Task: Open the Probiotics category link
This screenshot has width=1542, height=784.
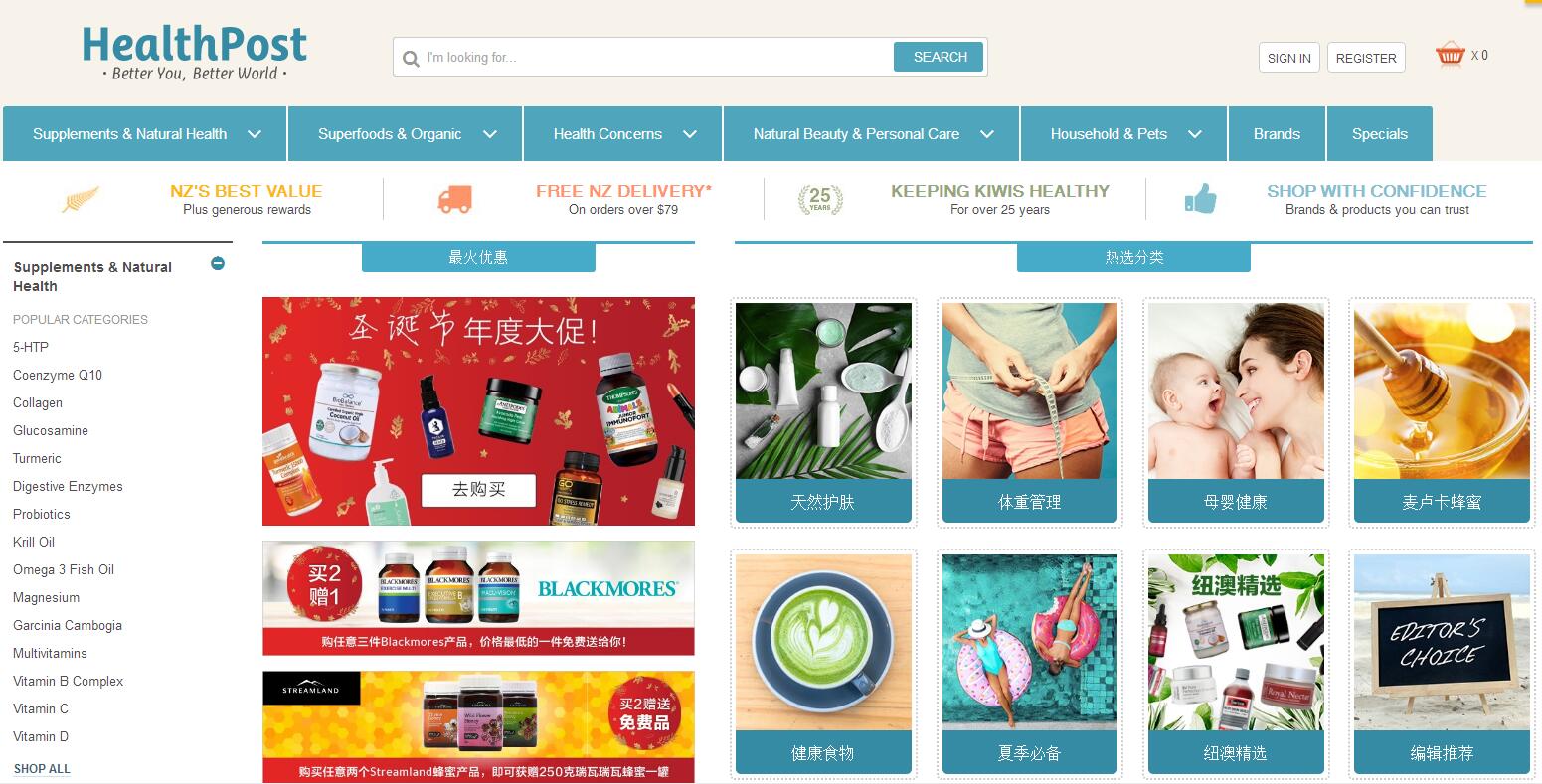Action: tap(42, 514)
